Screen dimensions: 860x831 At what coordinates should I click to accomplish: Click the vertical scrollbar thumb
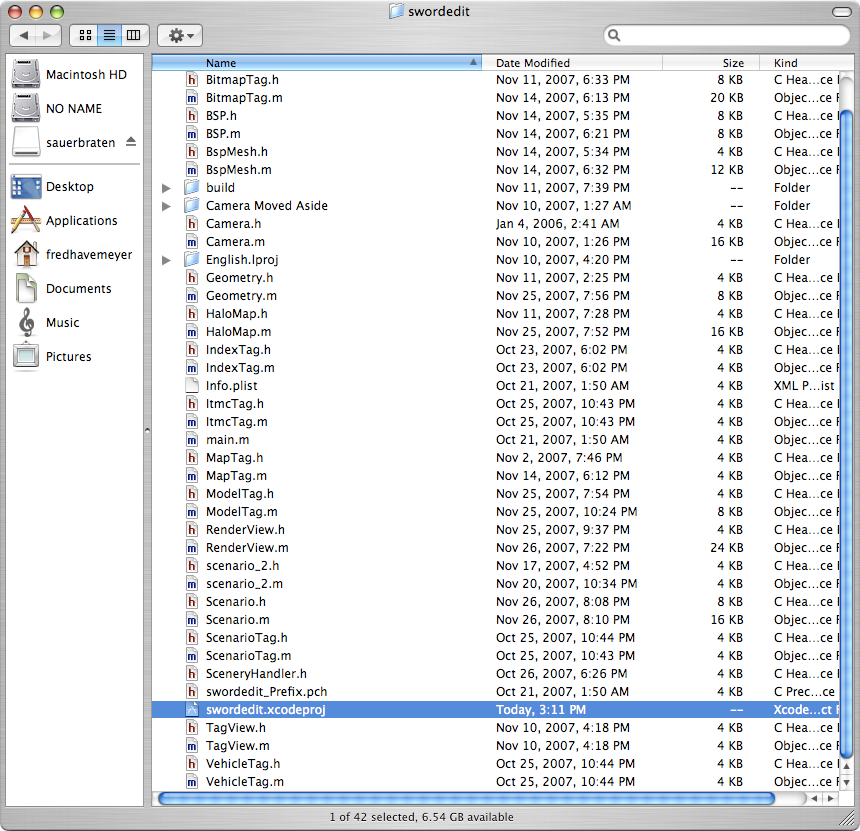pyautogui.click(x=846, y=436)
